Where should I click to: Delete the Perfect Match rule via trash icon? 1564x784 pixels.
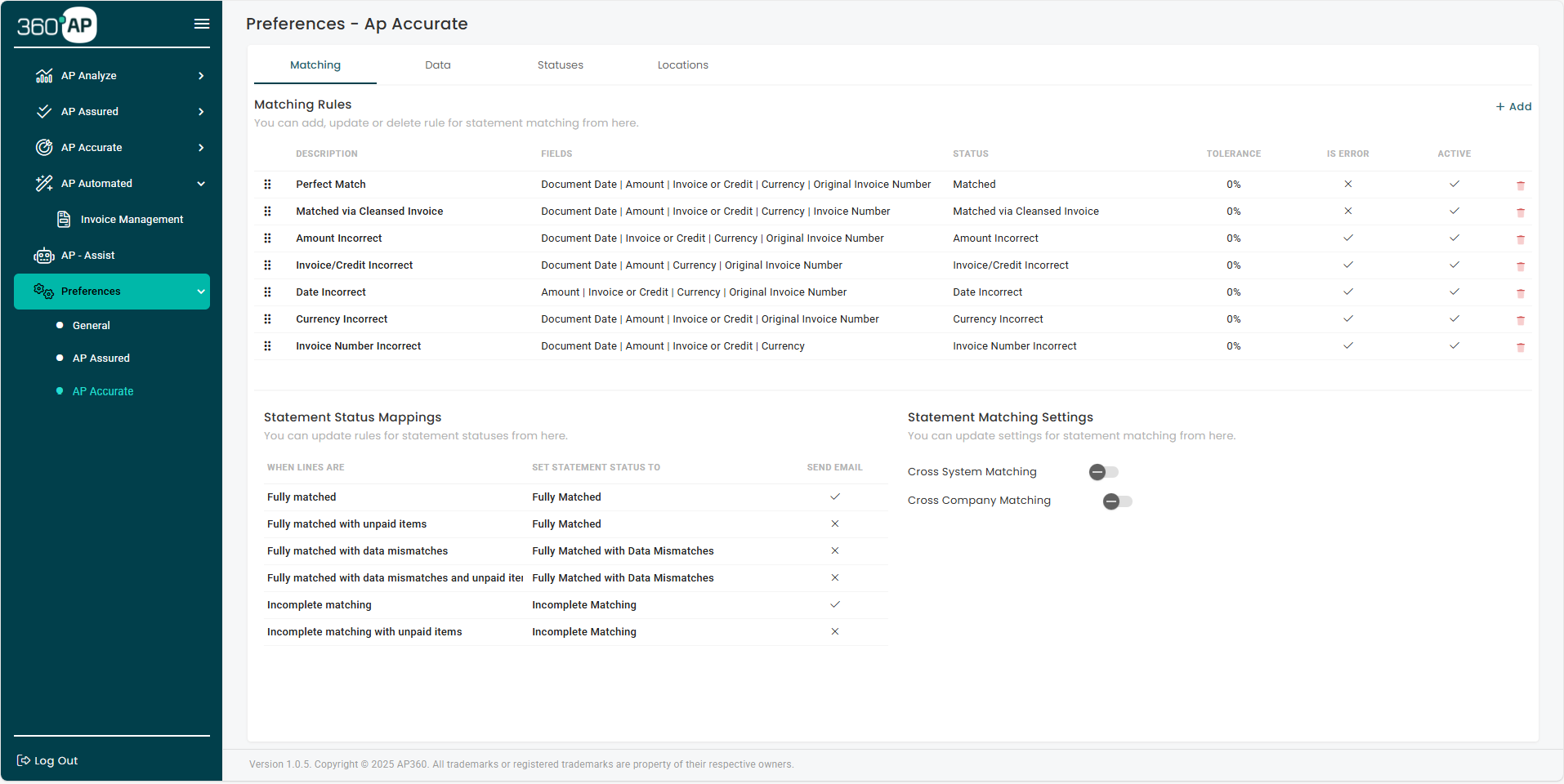(x=1521, y=185)
